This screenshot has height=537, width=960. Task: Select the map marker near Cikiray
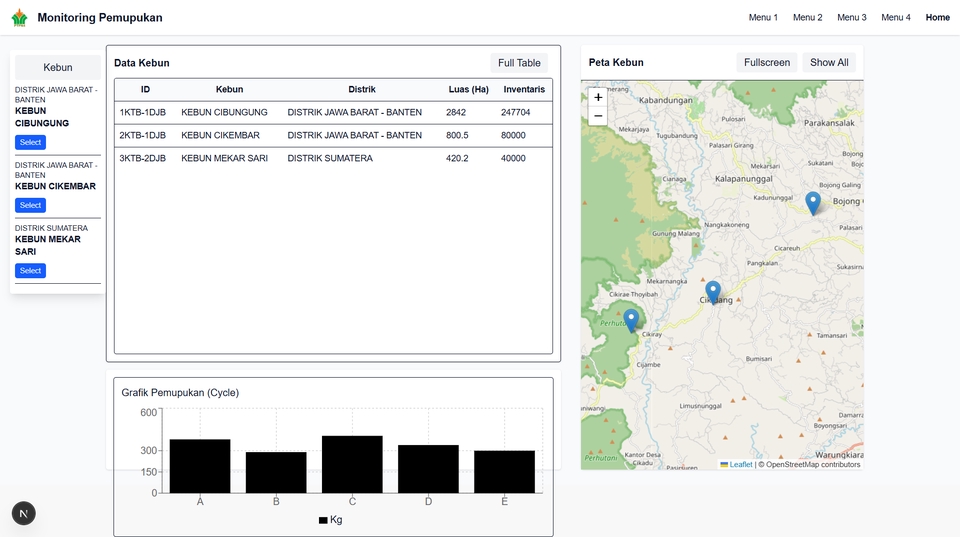pyautogui.click(x=631, y=321)
